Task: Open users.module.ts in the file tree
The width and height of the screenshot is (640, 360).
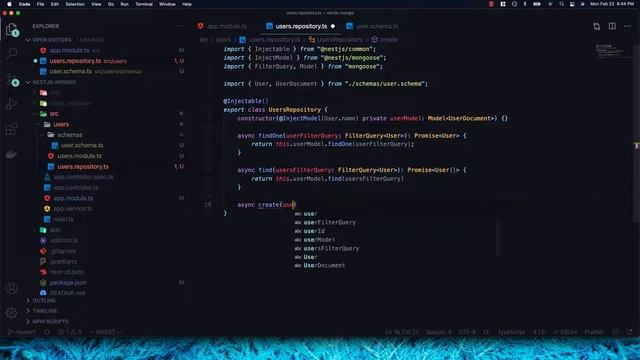Action: point(79,156)
